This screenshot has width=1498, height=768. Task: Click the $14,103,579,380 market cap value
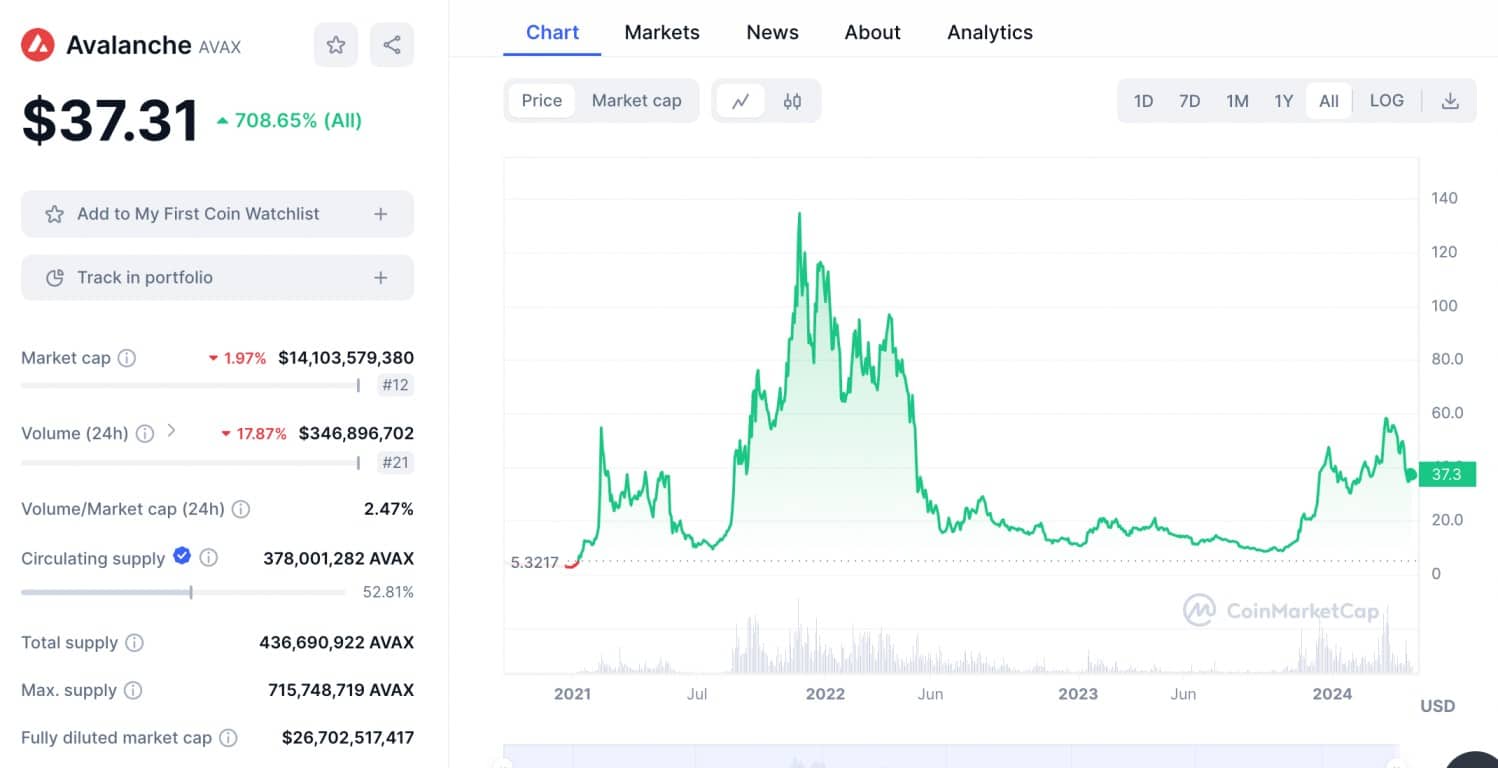346,358
